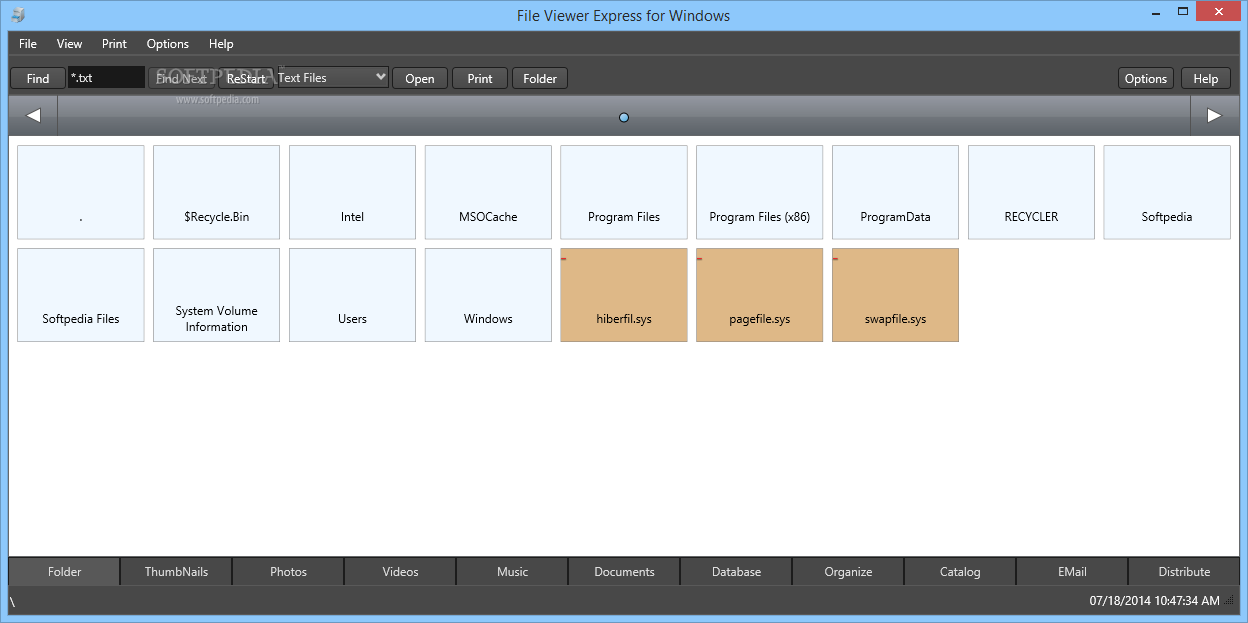The height and width of the screenshot is (623, 1248).
Task: Switch to the Music tab
Action: (512, 572)
